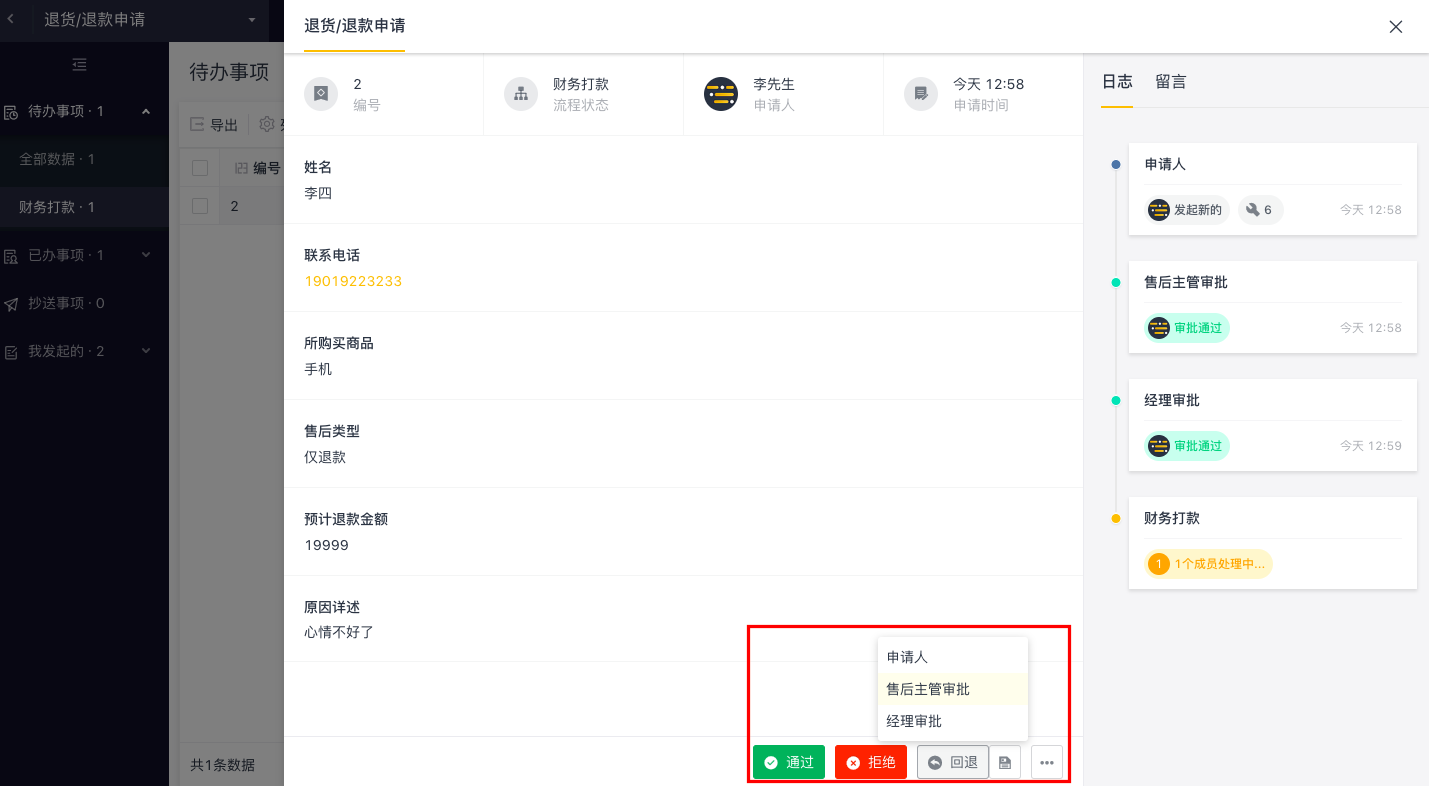Switch to the 留言 tab
The width and height of the screenshot is (1429, 786).
[1171, 82]
